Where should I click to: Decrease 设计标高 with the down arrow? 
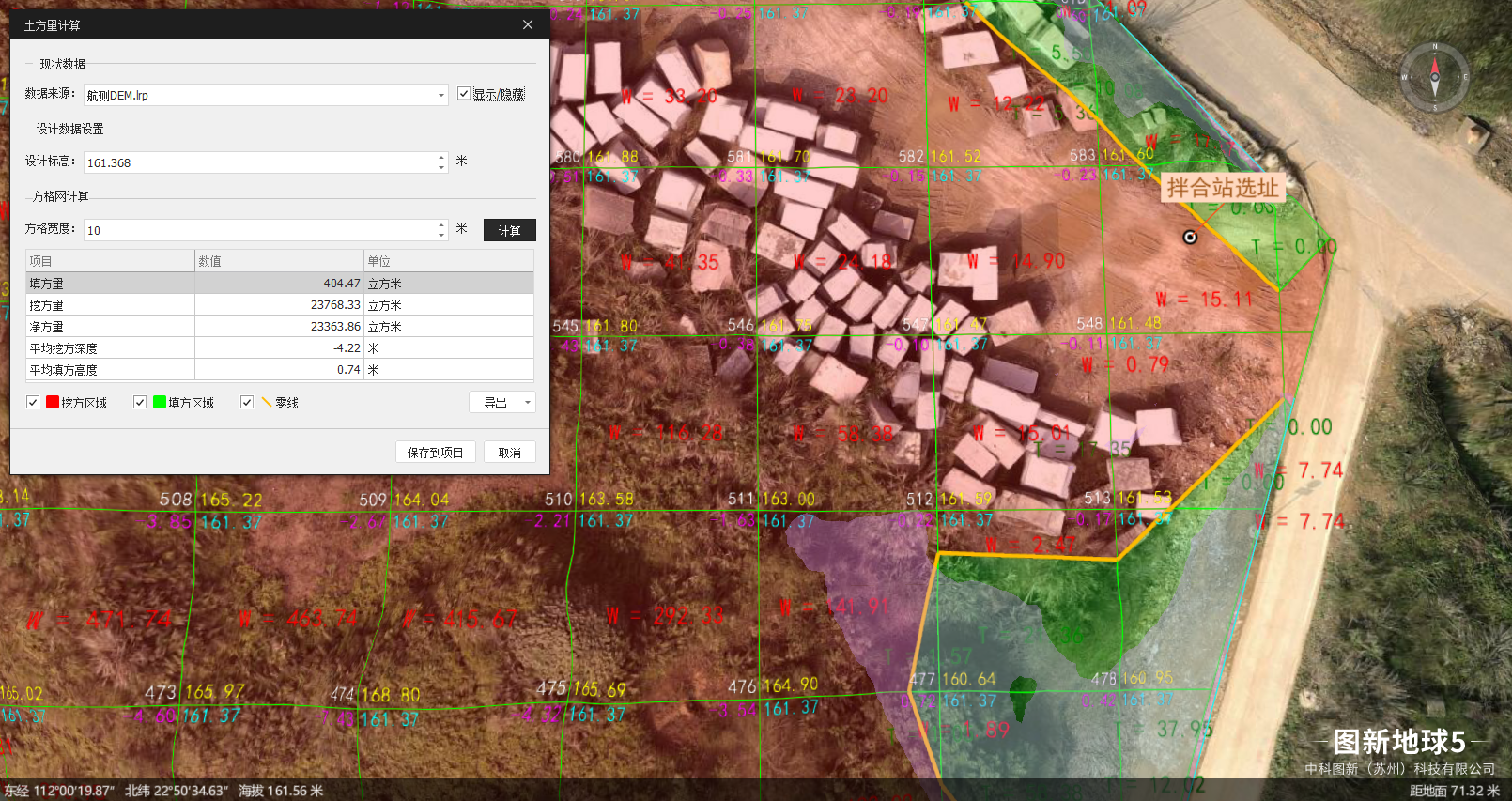(441, 168)
